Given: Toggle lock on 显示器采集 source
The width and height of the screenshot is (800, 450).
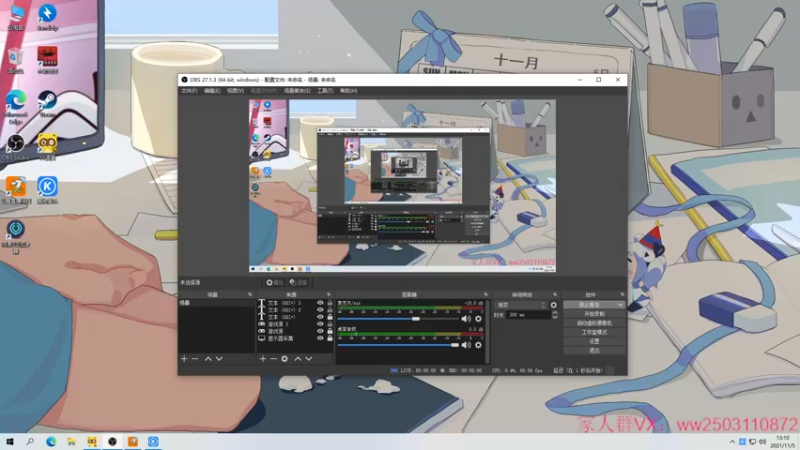Looking at the screenshot, I should [330, 338].
